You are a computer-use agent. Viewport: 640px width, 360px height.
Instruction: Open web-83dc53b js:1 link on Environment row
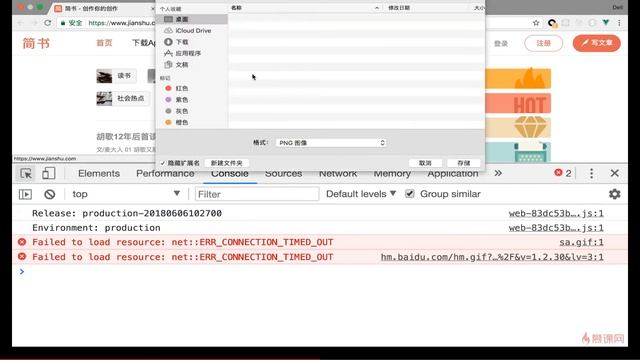point(556,227)
